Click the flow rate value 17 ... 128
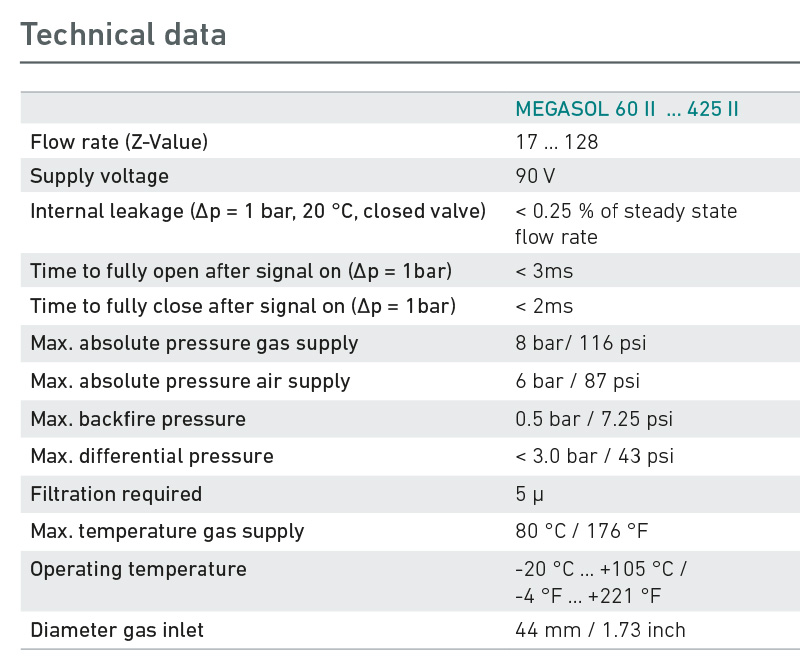 (556, 142)
